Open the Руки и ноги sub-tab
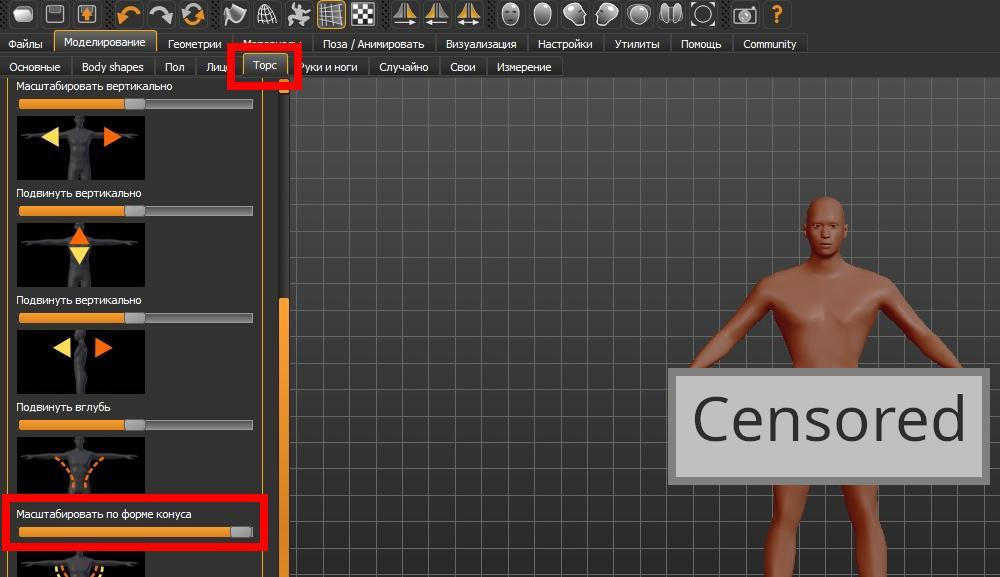The height and width of the screenshot is (577, 1000). point(329,67)
